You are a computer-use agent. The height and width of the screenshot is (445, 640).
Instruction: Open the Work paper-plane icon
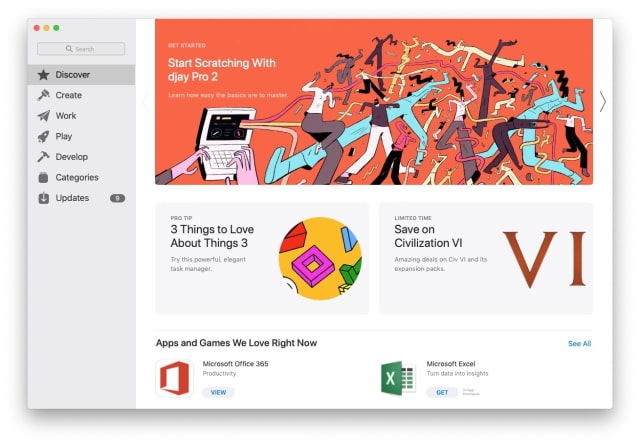[43, 116]
